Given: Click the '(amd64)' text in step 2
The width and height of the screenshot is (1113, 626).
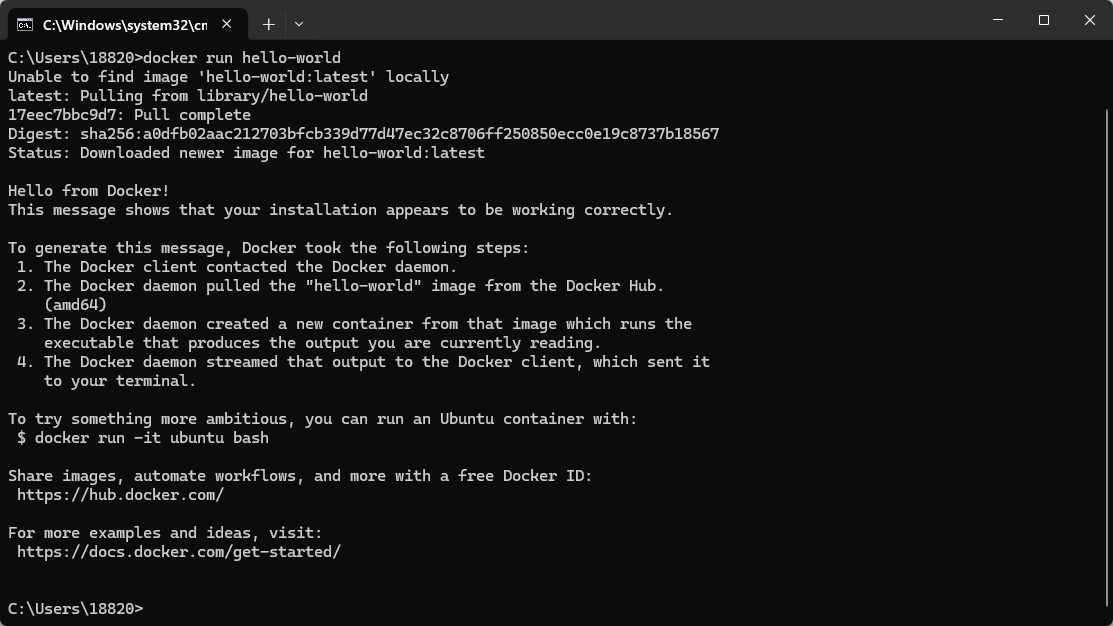Looking at the screenshot, I should (75, 305).
